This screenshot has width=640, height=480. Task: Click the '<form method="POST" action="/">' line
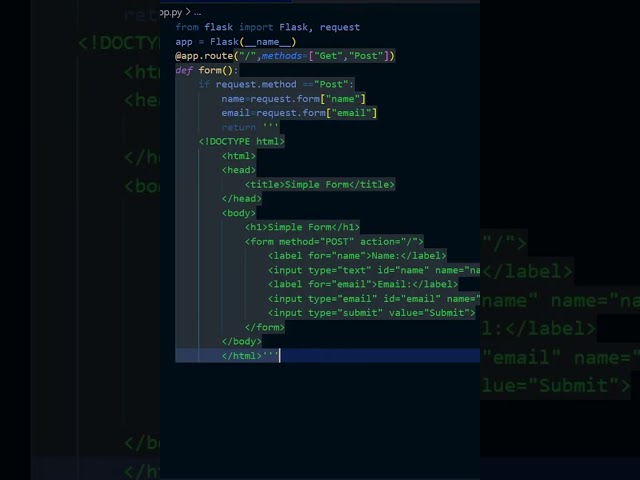(x=334, y=242)
